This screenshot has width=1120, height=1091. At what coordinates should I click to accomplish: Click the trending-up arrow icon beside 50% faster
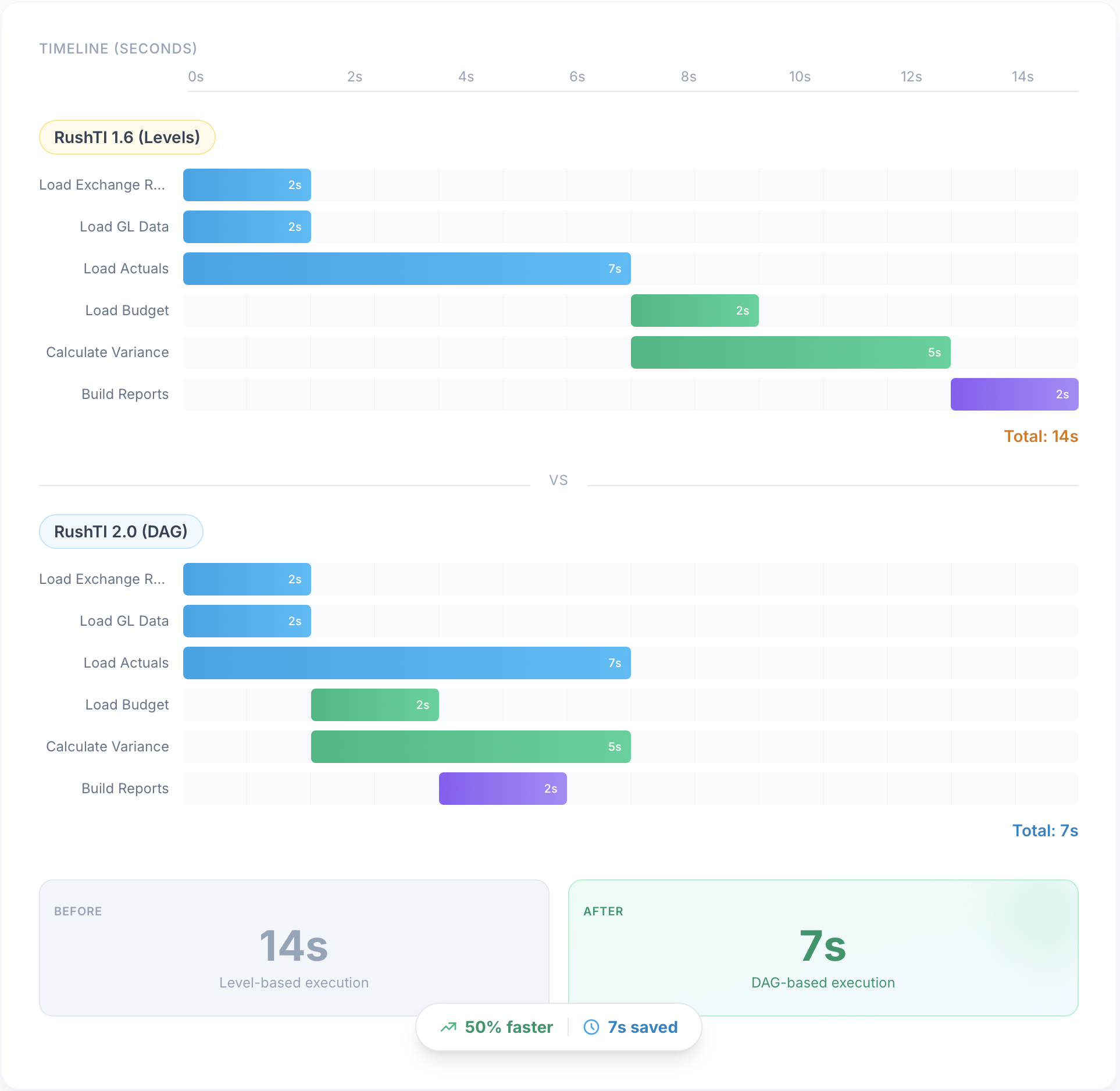click(x=448, y=1026)
